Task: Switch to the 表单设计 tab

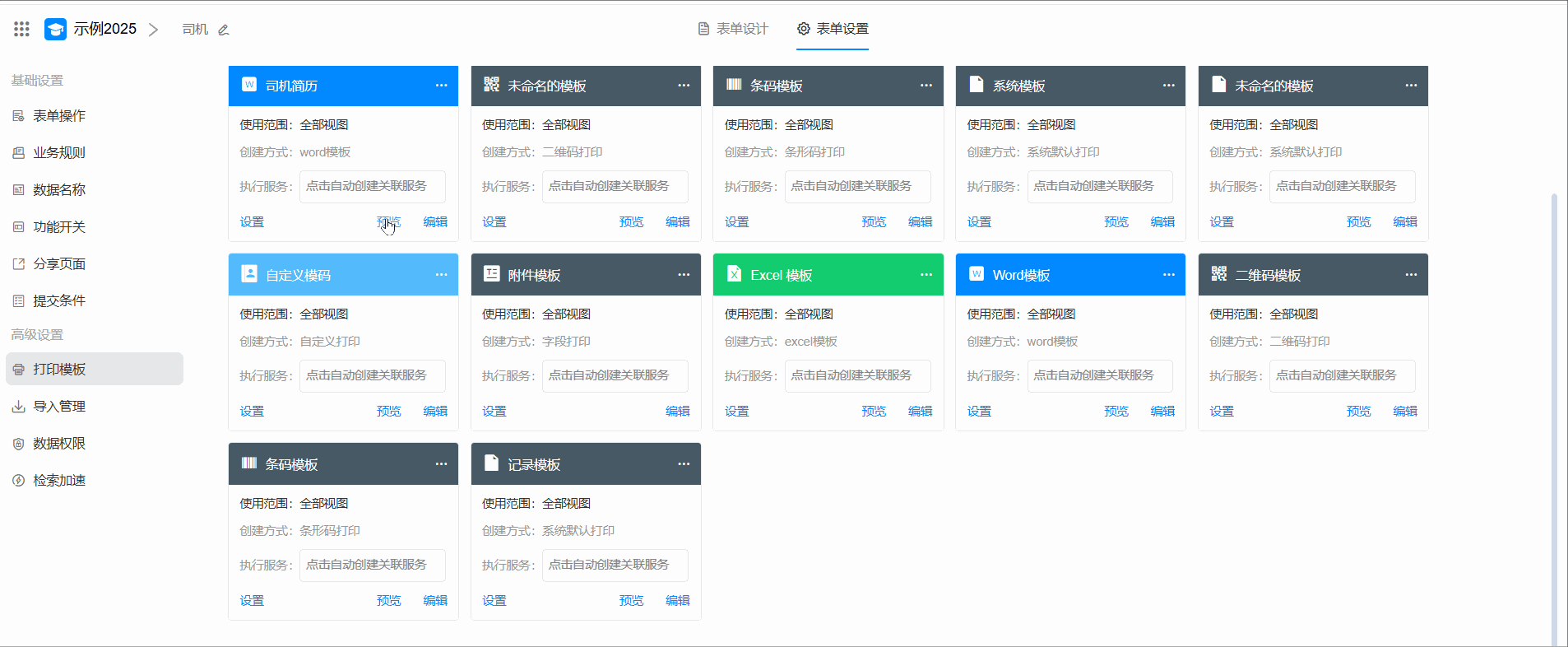Action: [733, 29]
